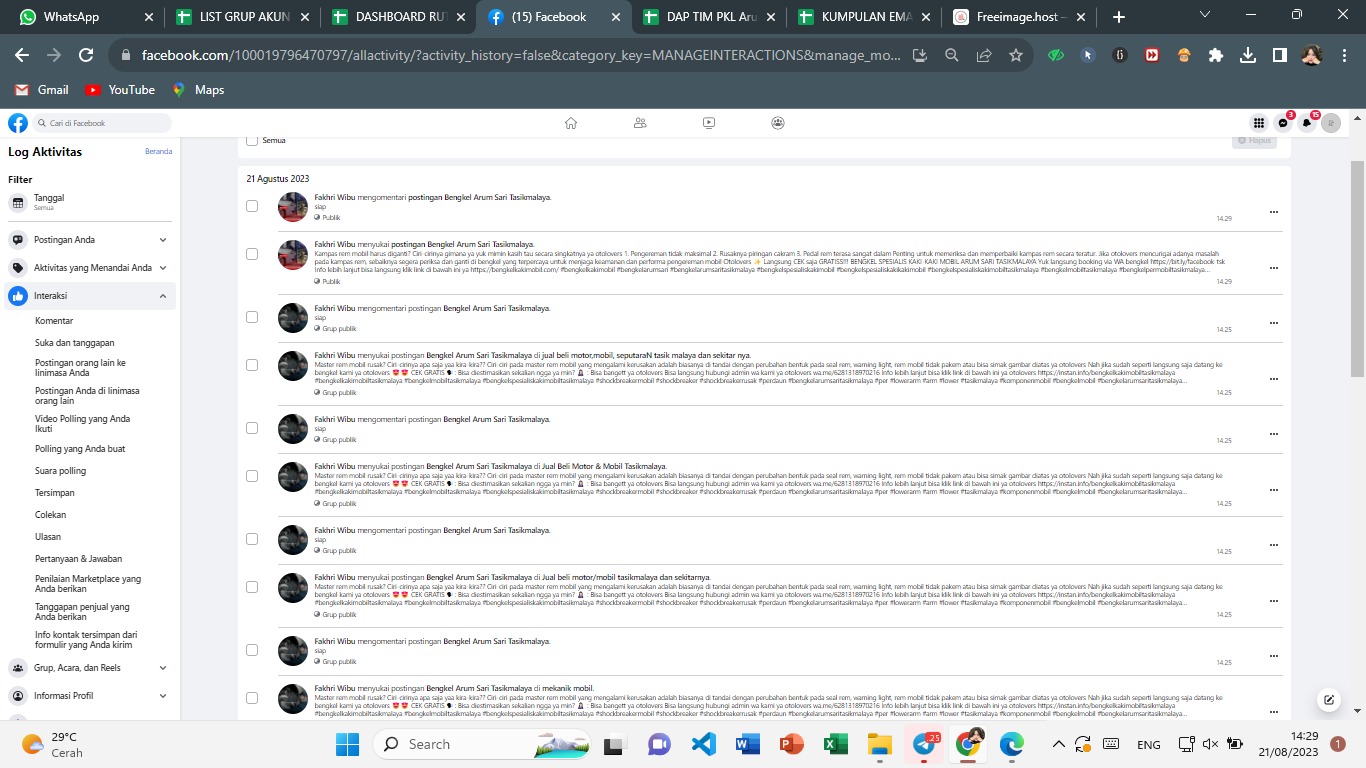Check the Jual Beli Motor & Mobil Tasikmalaya row
The image size is (1366, 768).
click(252, 476)
